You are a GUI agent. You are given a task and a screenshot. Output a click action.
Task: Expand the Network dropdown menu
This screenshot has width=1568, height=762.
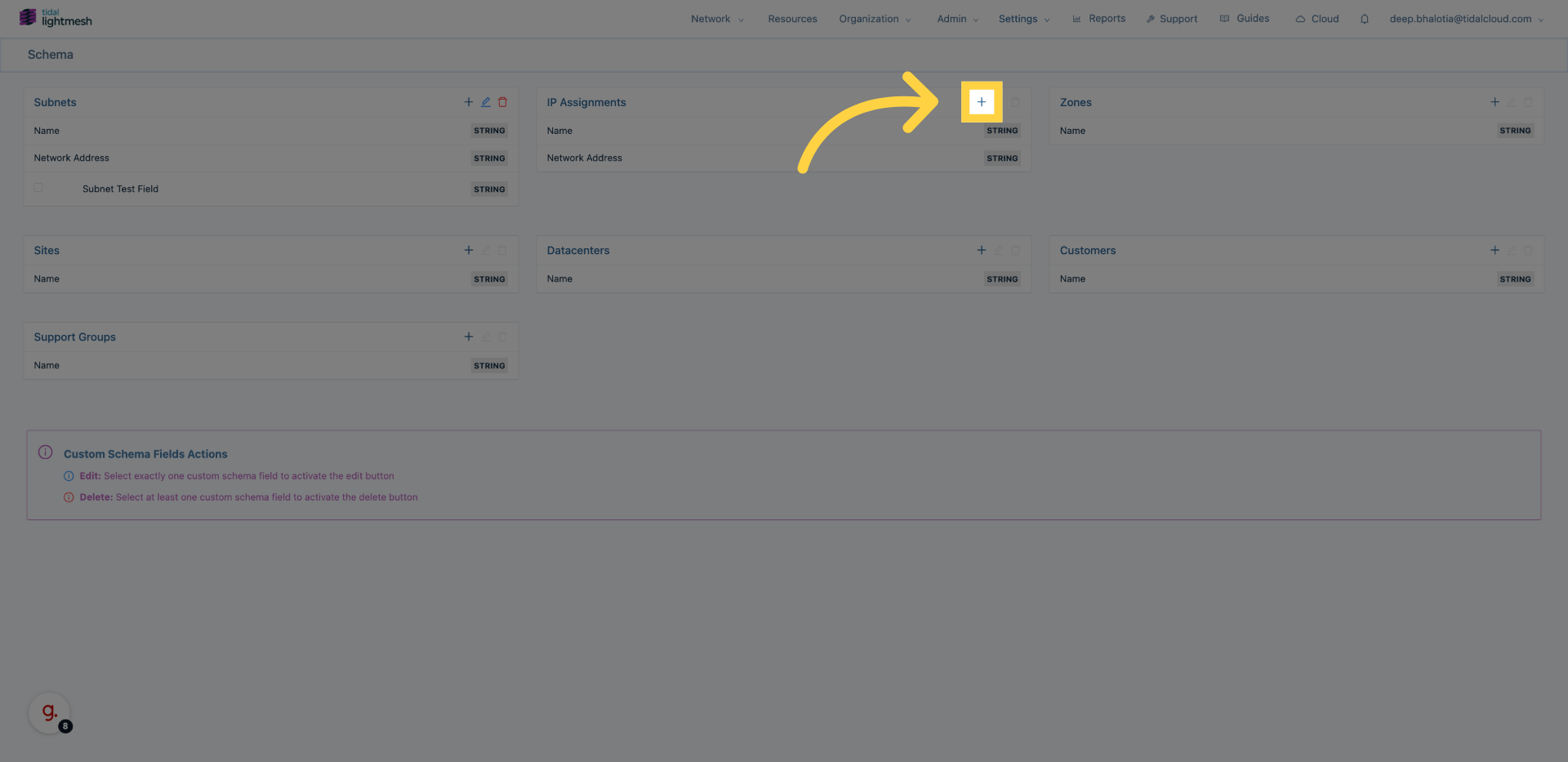point(717,19)
